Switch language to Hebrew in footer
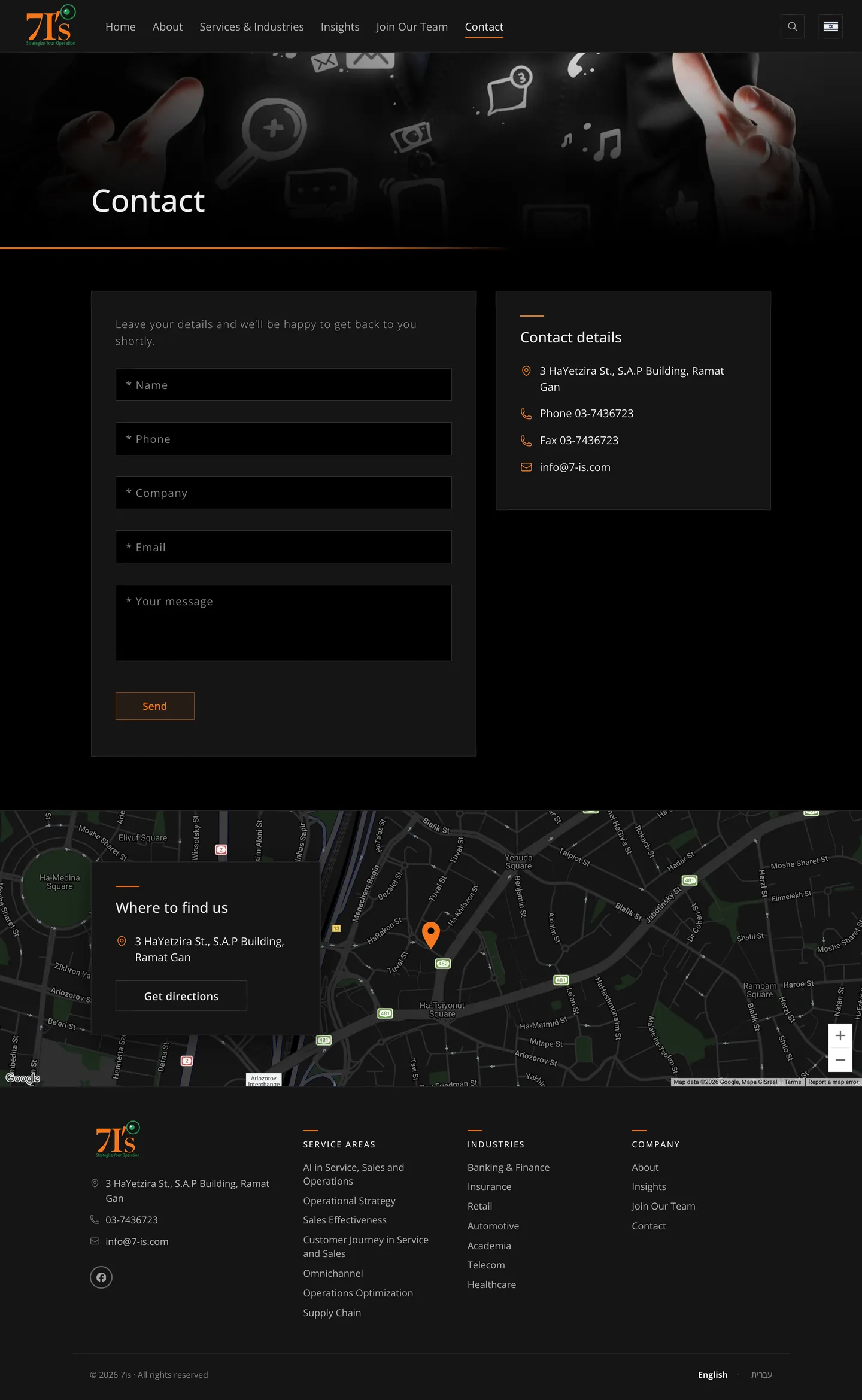The image size is (862, 1400). pyautogui.click(x=761, y=1374)
